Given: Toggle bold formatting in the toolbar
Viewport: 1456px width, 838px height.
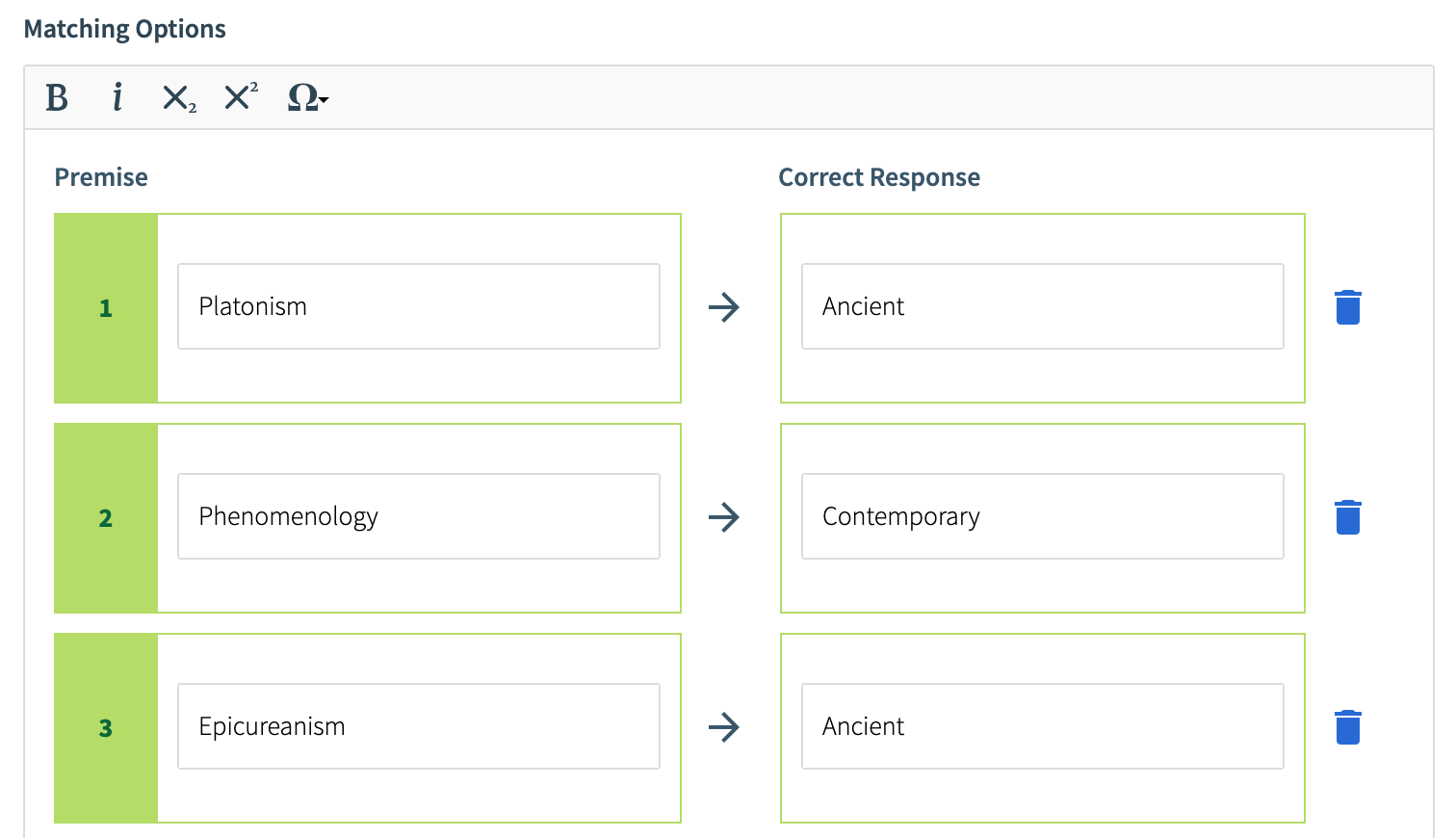Looking at the screenshot, I should click(x=57, y=98).
